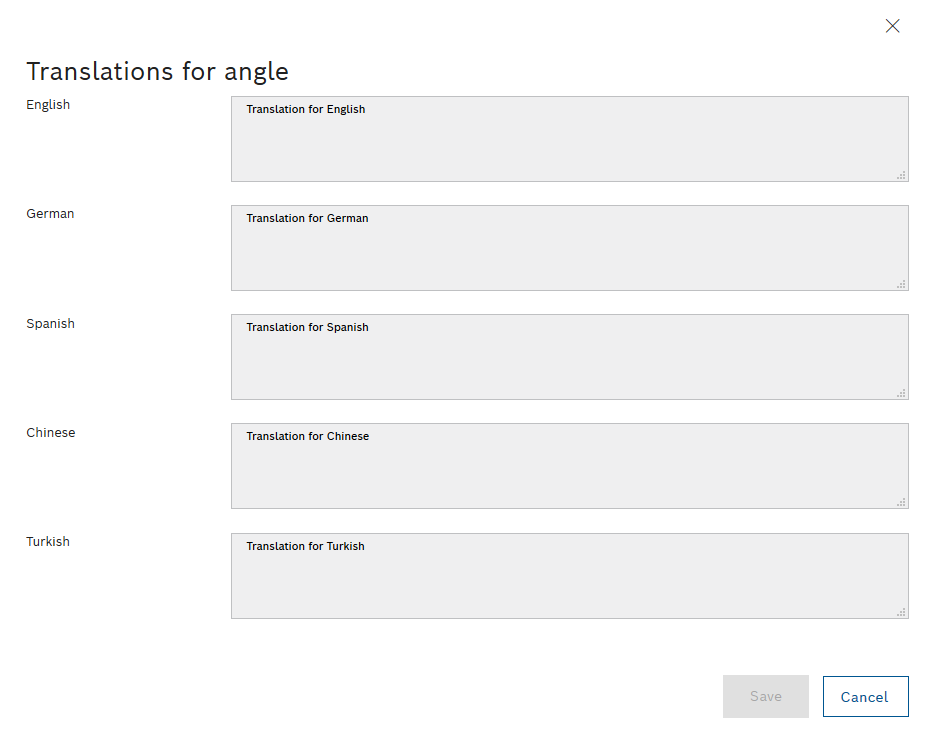The image size is (933, 744).
Task: Click inside the Turkish translation field
Action: click(x=569, y=576)
